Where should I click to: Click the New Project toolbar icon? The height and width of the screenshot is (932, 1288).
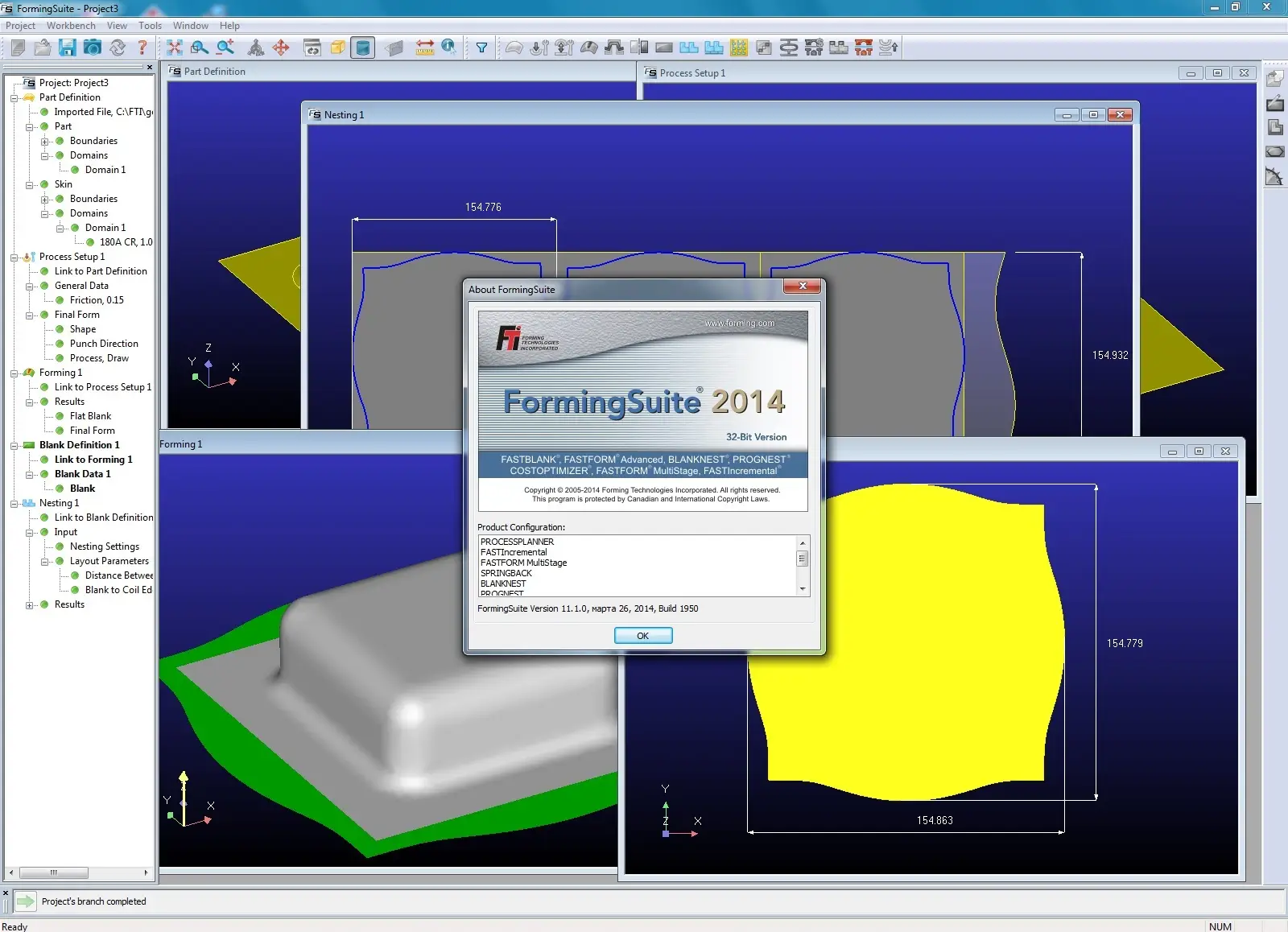18,47
